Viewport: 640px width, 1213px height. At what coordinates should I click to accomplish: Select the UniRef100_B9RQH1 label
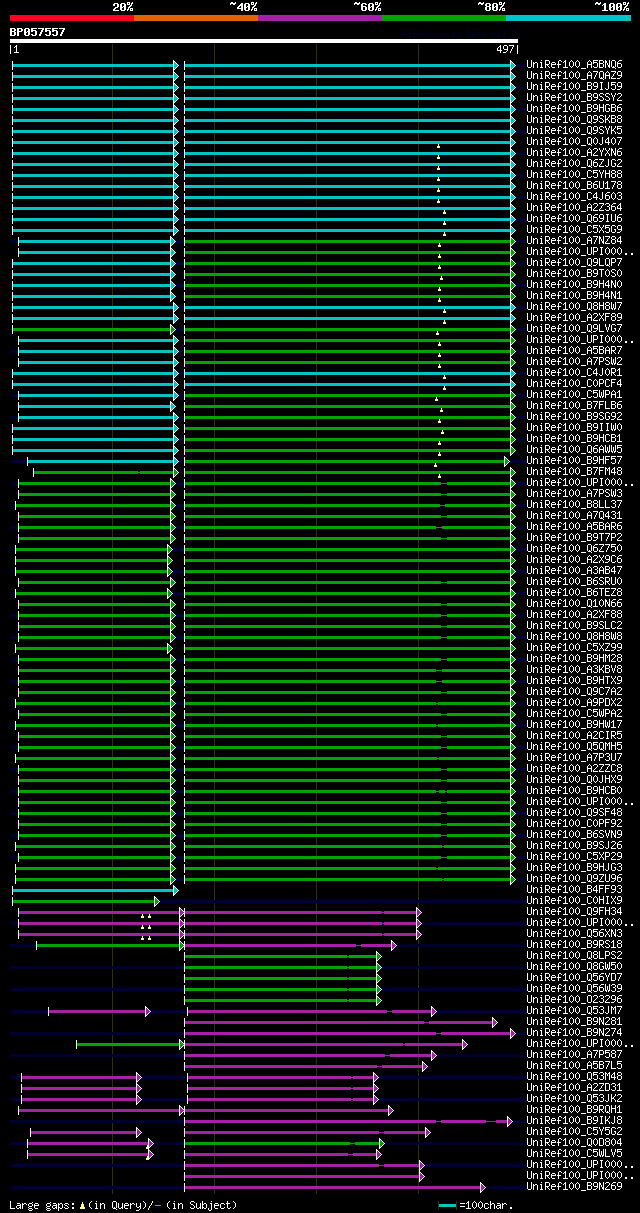(x=574, y=1109)
